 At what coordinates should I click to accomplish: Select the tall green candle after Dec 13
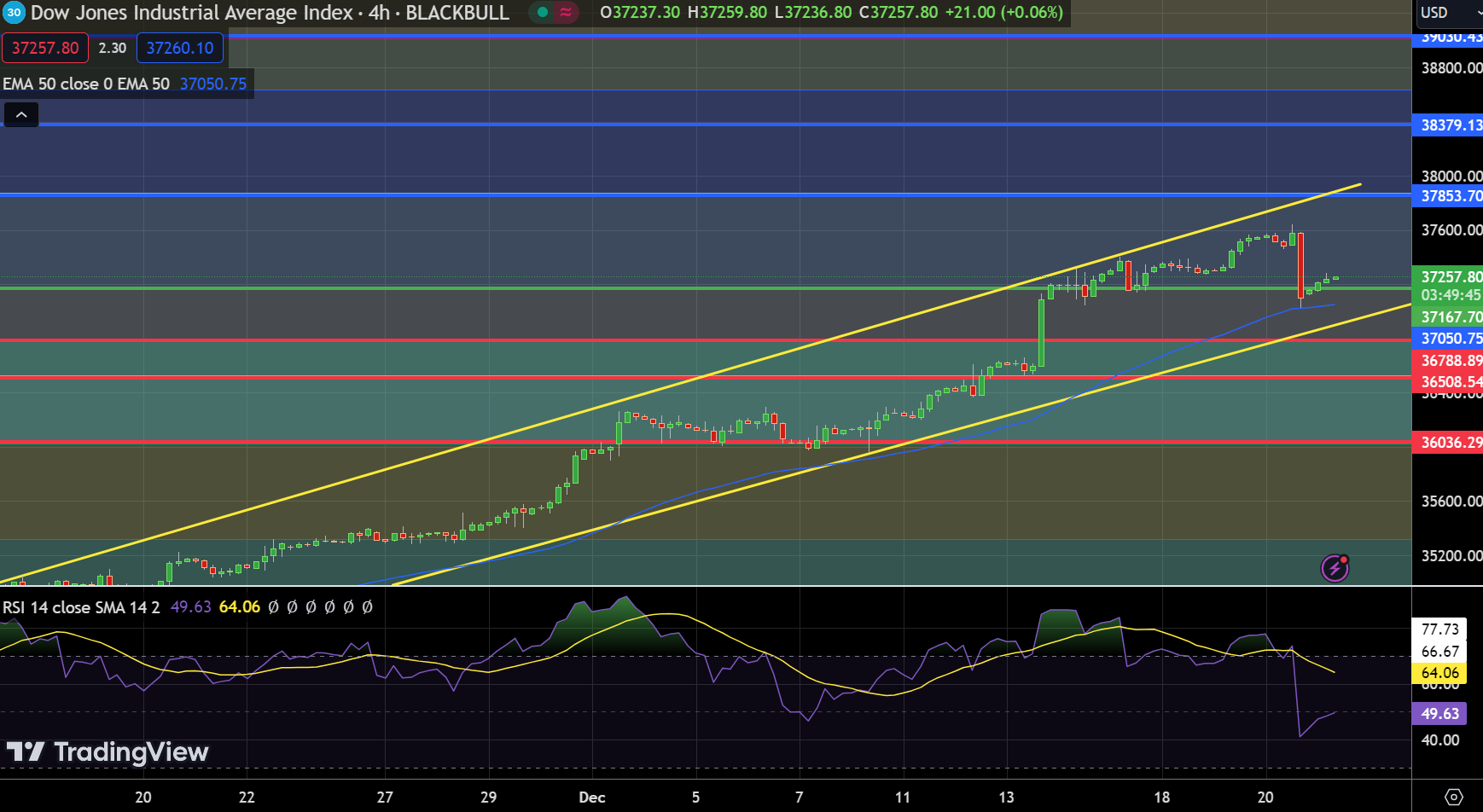(1041, 333)
